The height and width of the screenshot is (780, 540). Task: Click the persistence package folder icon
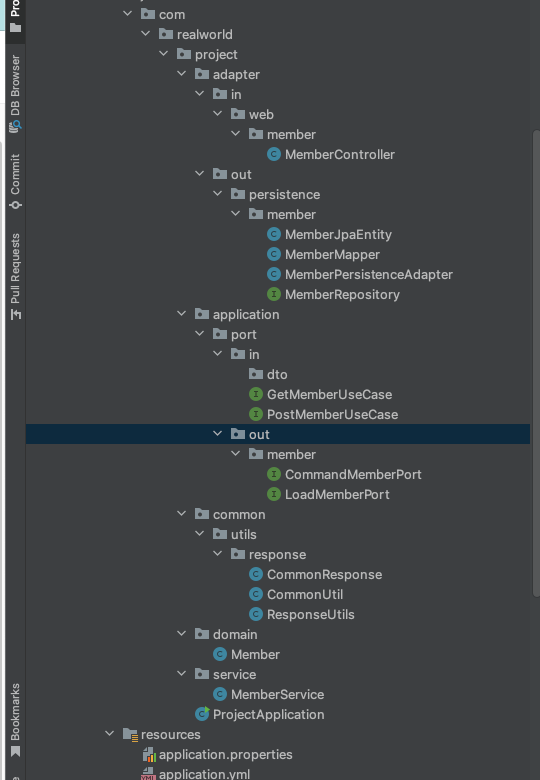238,194
